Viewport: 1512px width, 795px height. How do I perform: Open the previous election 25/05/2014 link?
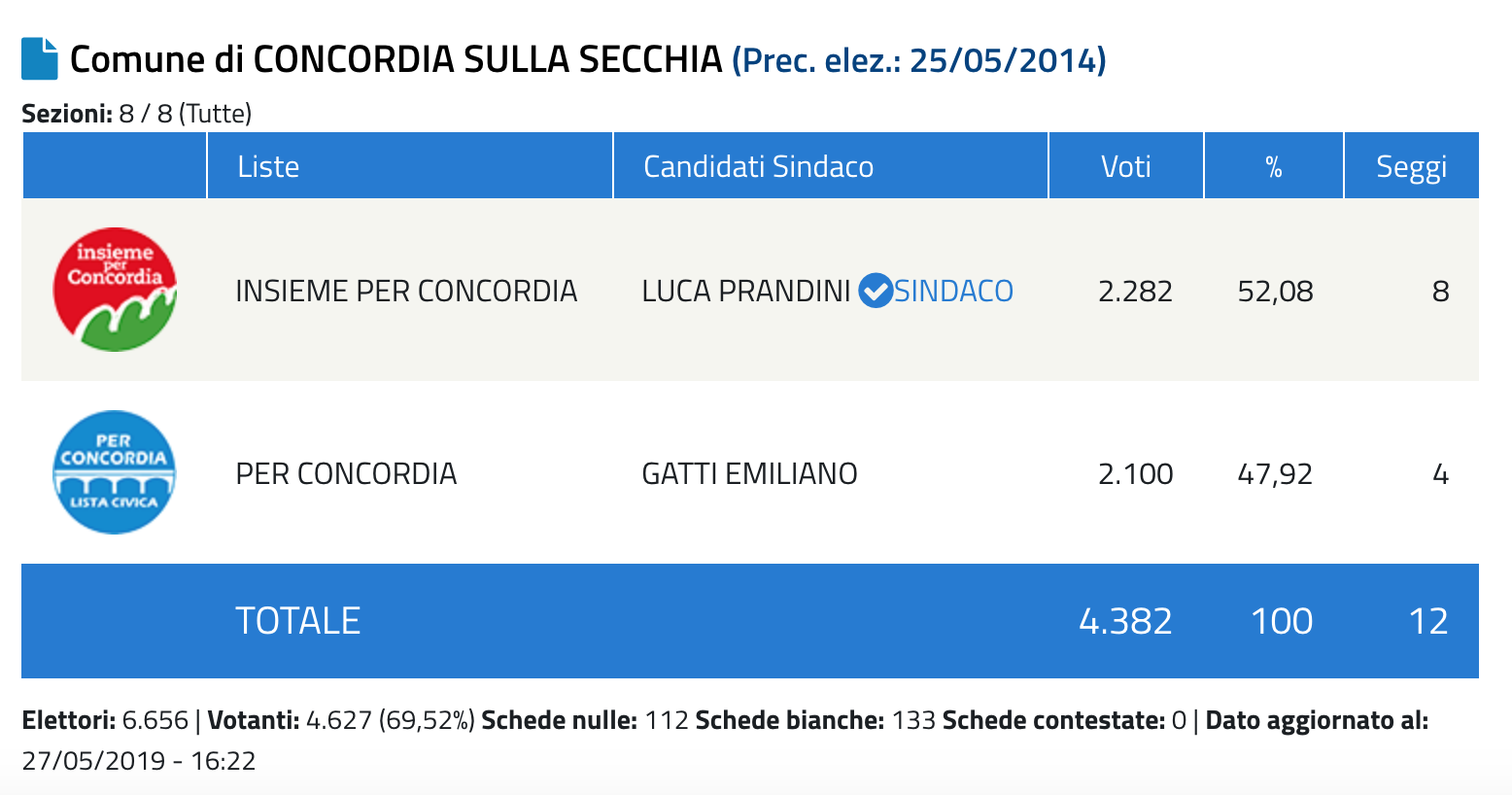coord(918,60)
